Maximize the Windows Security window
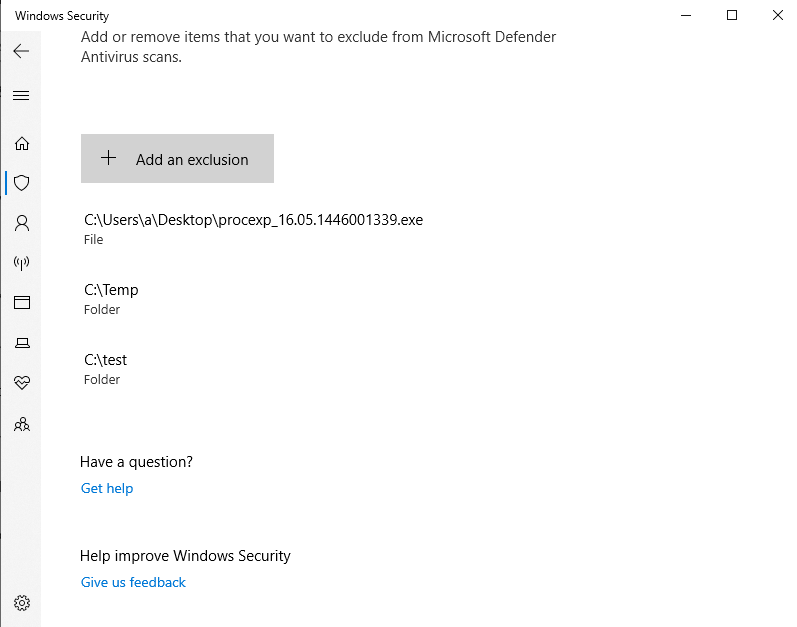 click(732, 15)
